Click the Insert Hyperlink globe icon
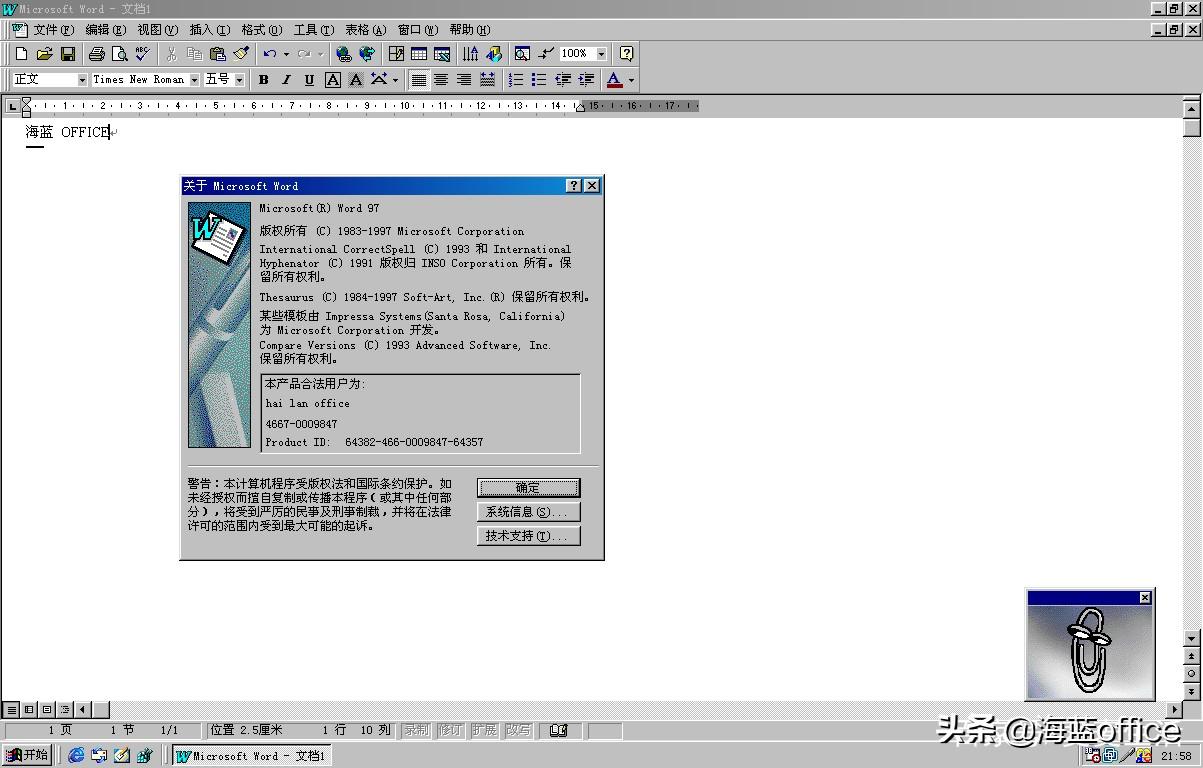1203x768 pixels. coord(344,54)
